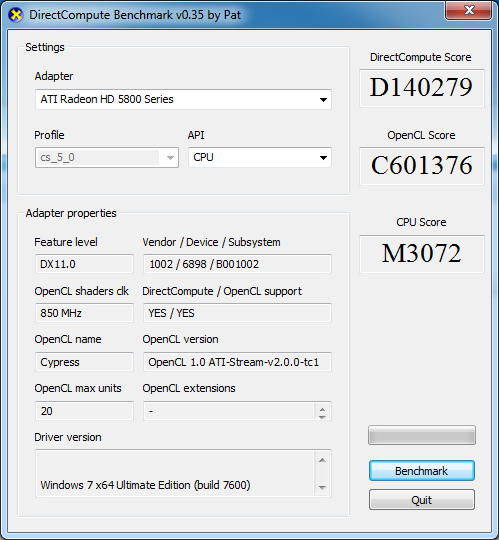Click the Quit button

(x=422, y=500)
